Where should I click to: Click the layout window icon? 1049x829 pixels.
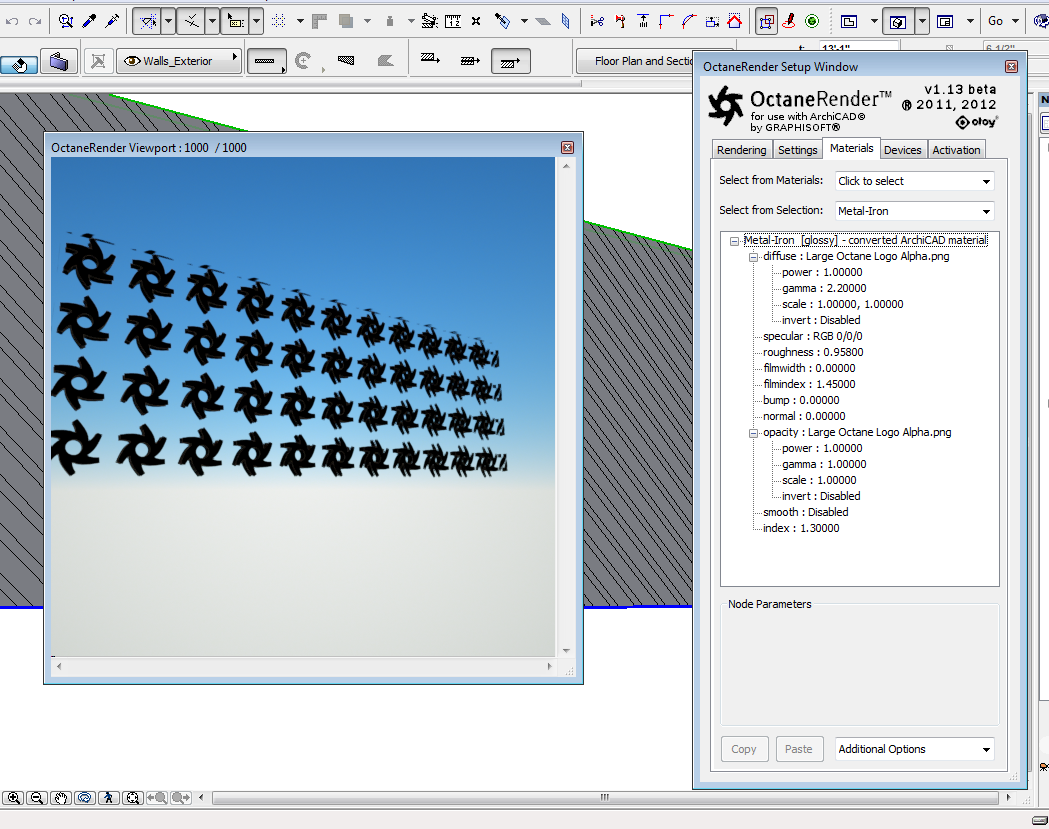pyautogui.click(x=945, y=21)
